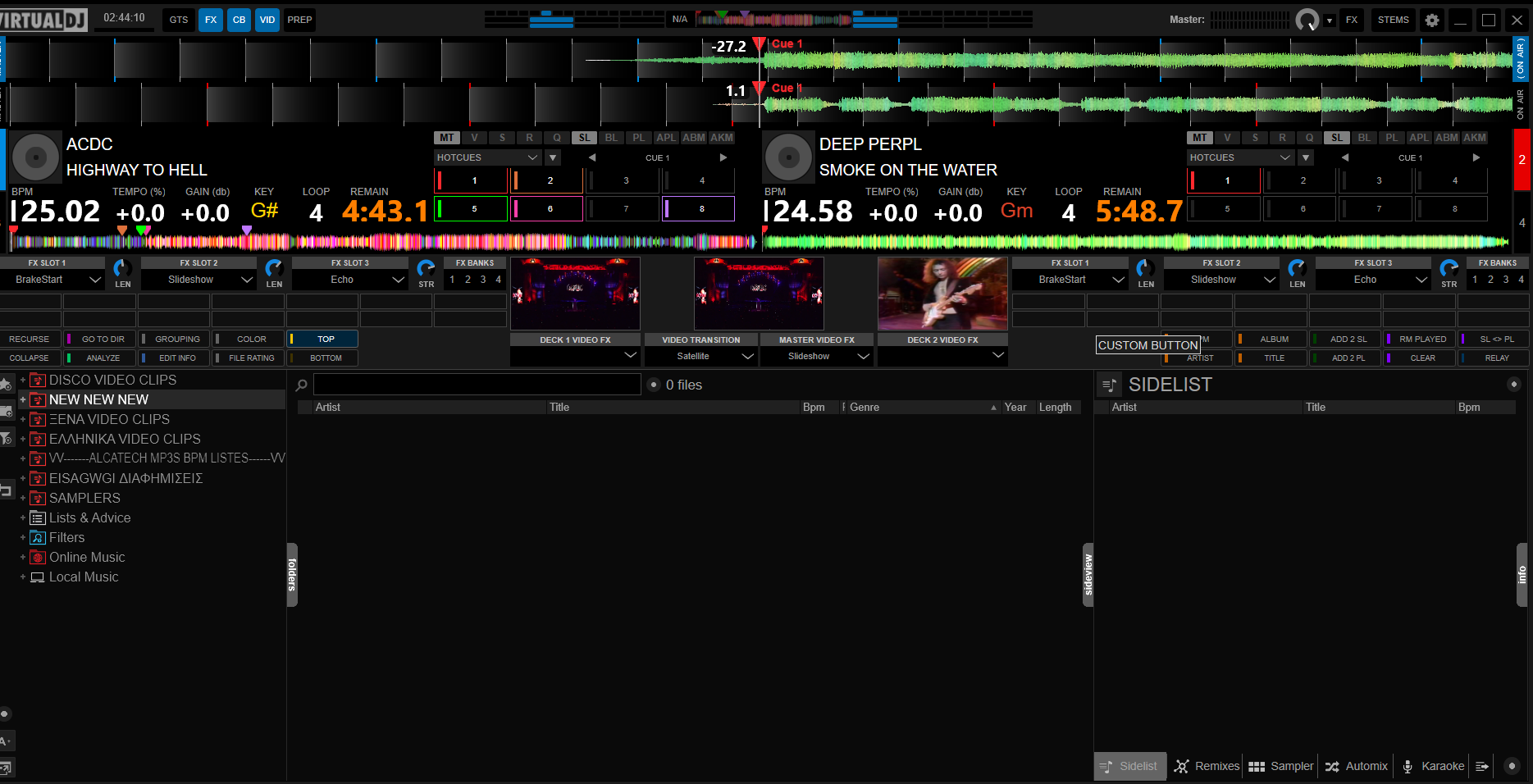The width and height of the screenshot is (1533, 784).
Task: Click deck 2 next hotcue page arrow
Action: (x=1476, y=157)
